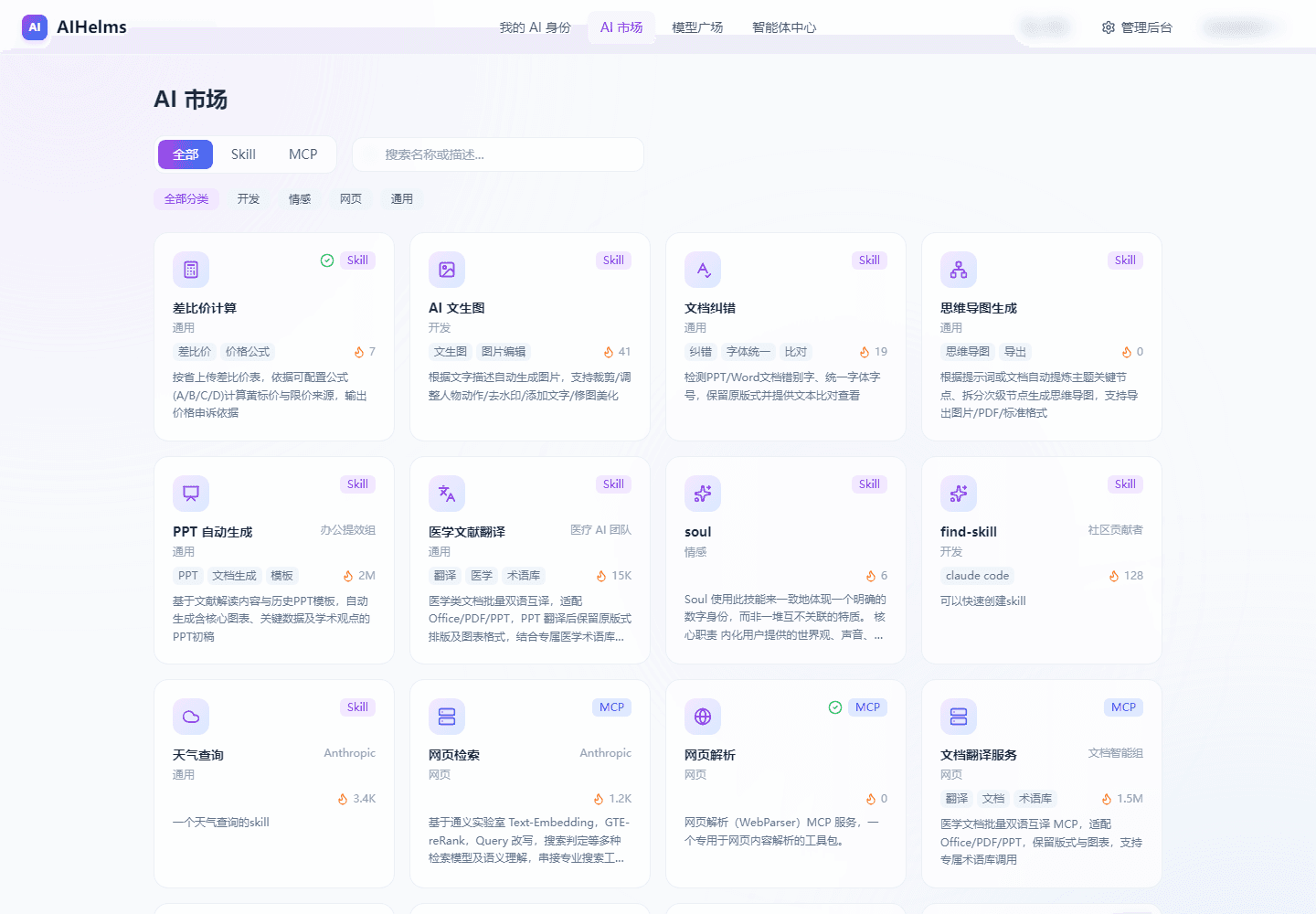
Task: Click the AI 文生图 image icon
Action: coord(447,270)
